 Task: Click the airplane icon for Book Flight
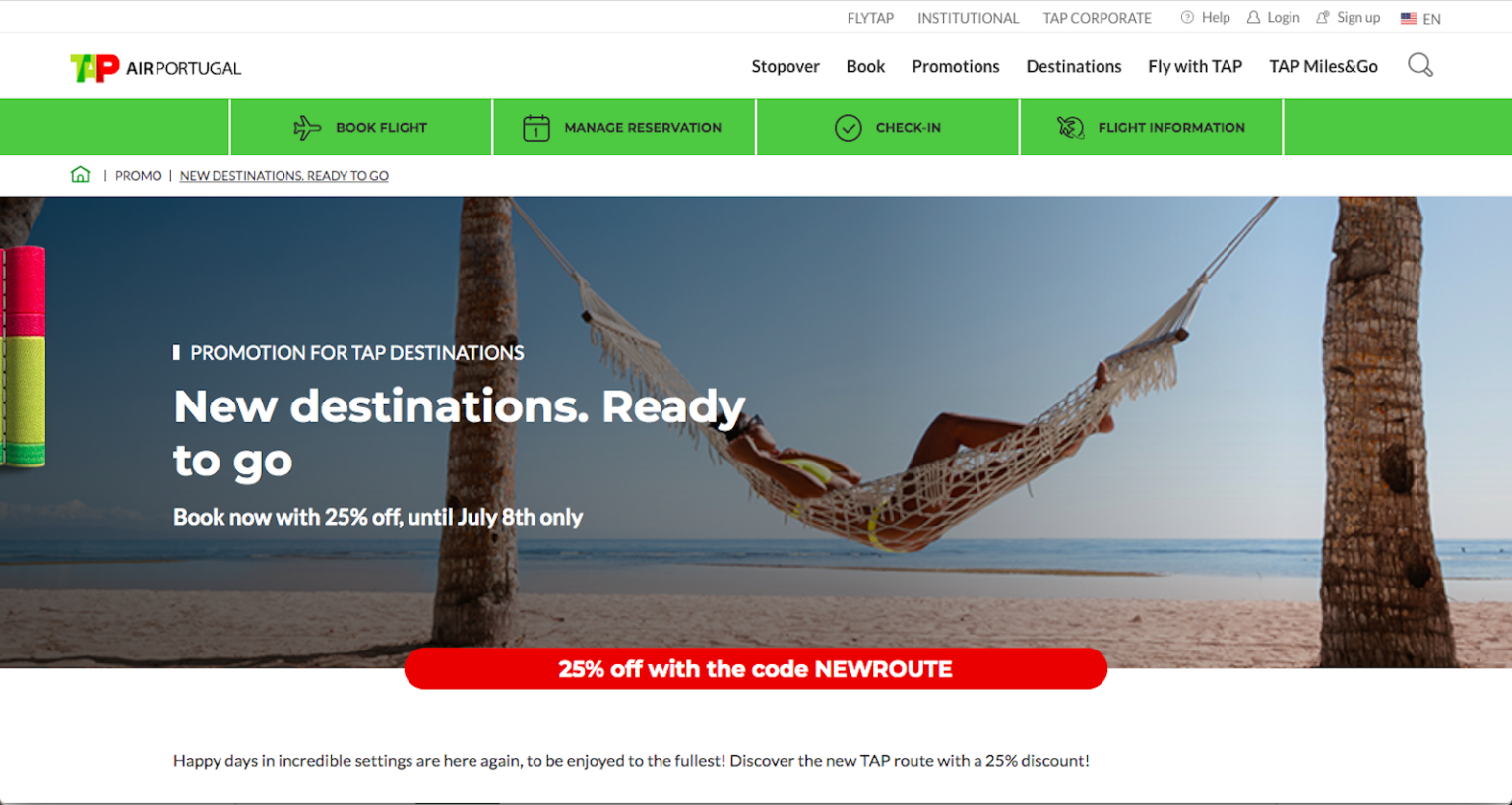point(307,128)
